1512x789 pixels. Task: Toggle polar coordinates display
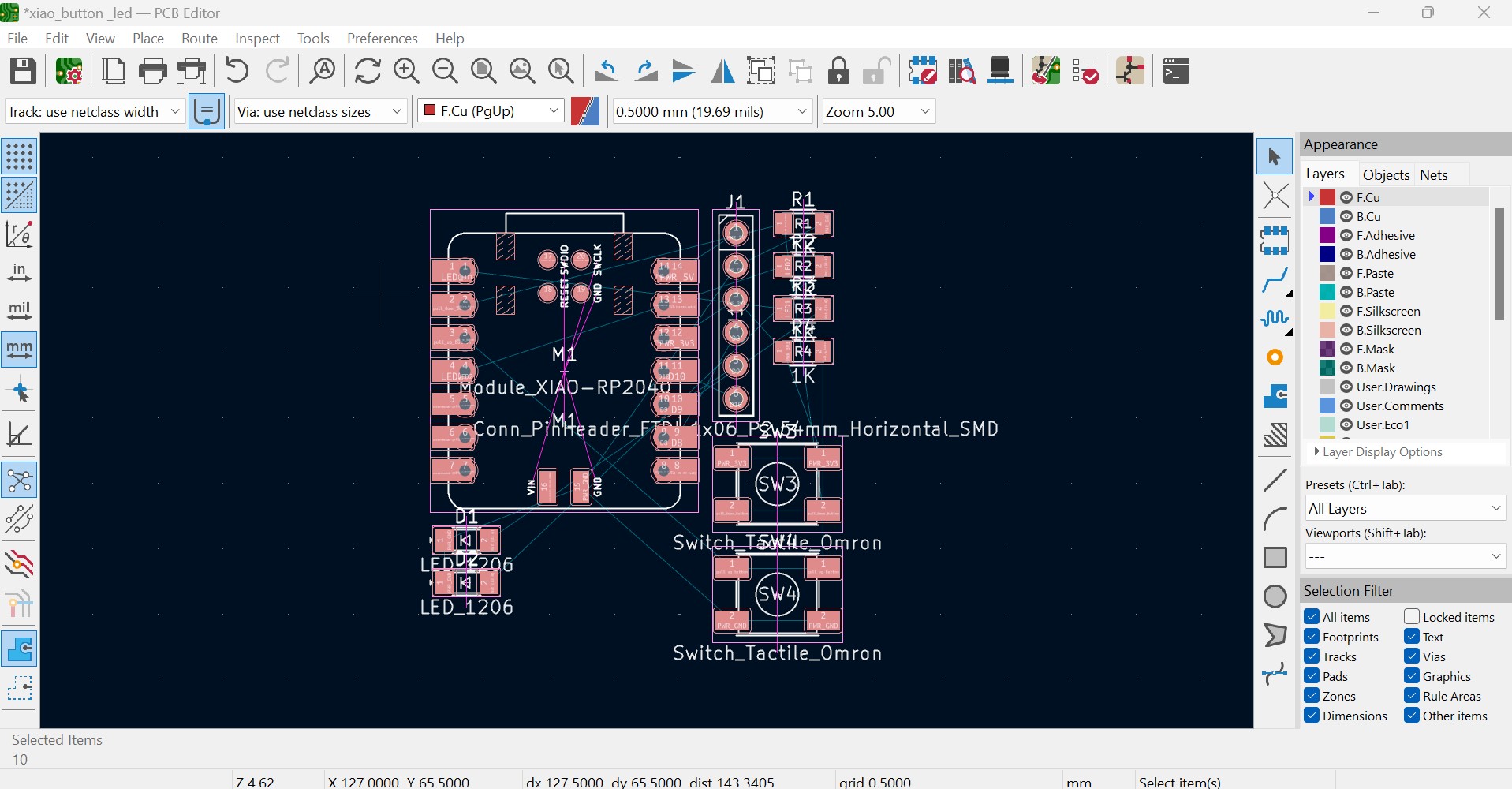point(19,234)
